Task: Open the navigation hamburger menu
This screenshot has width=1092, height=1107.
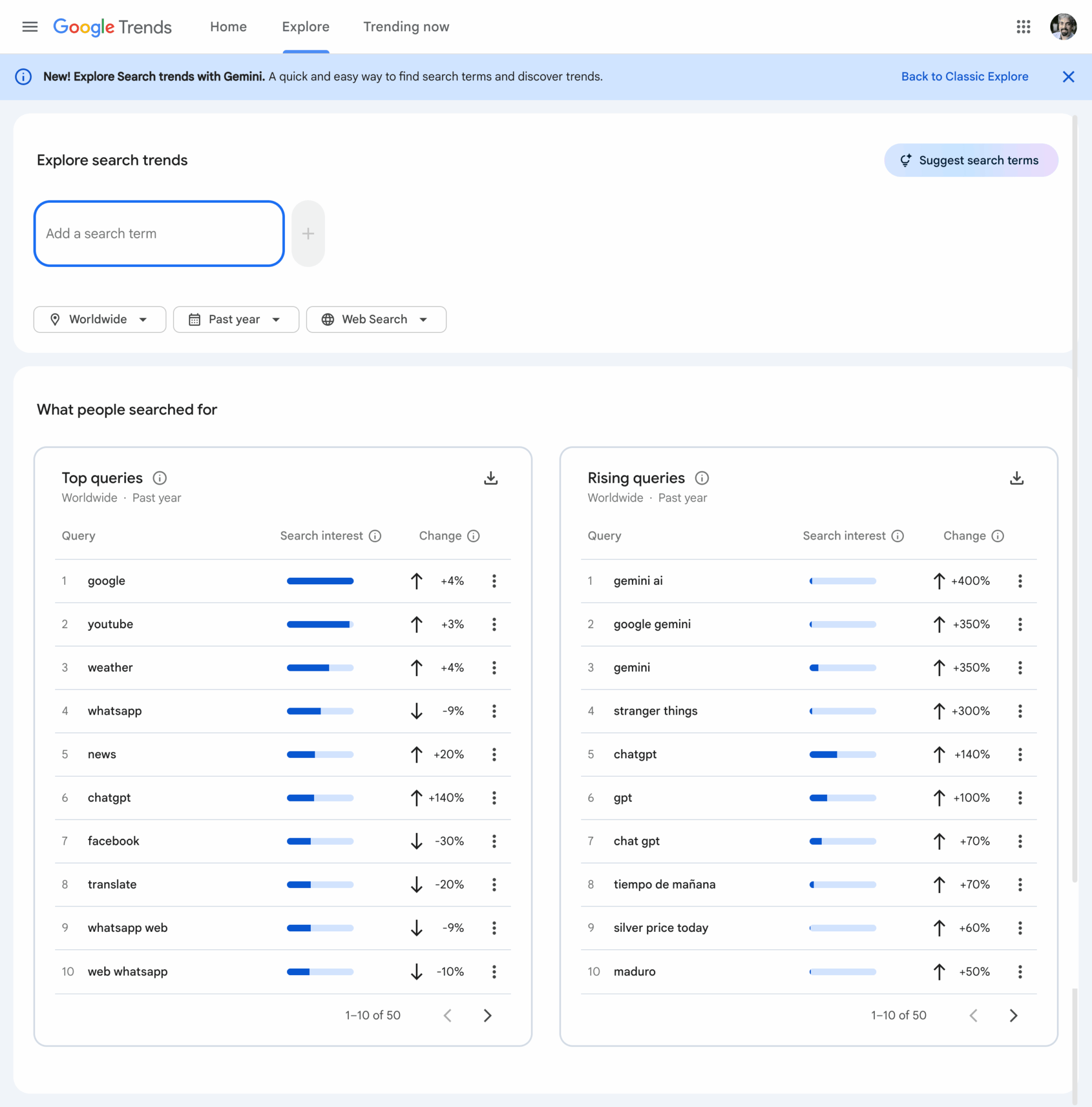Action: (30, 26)
